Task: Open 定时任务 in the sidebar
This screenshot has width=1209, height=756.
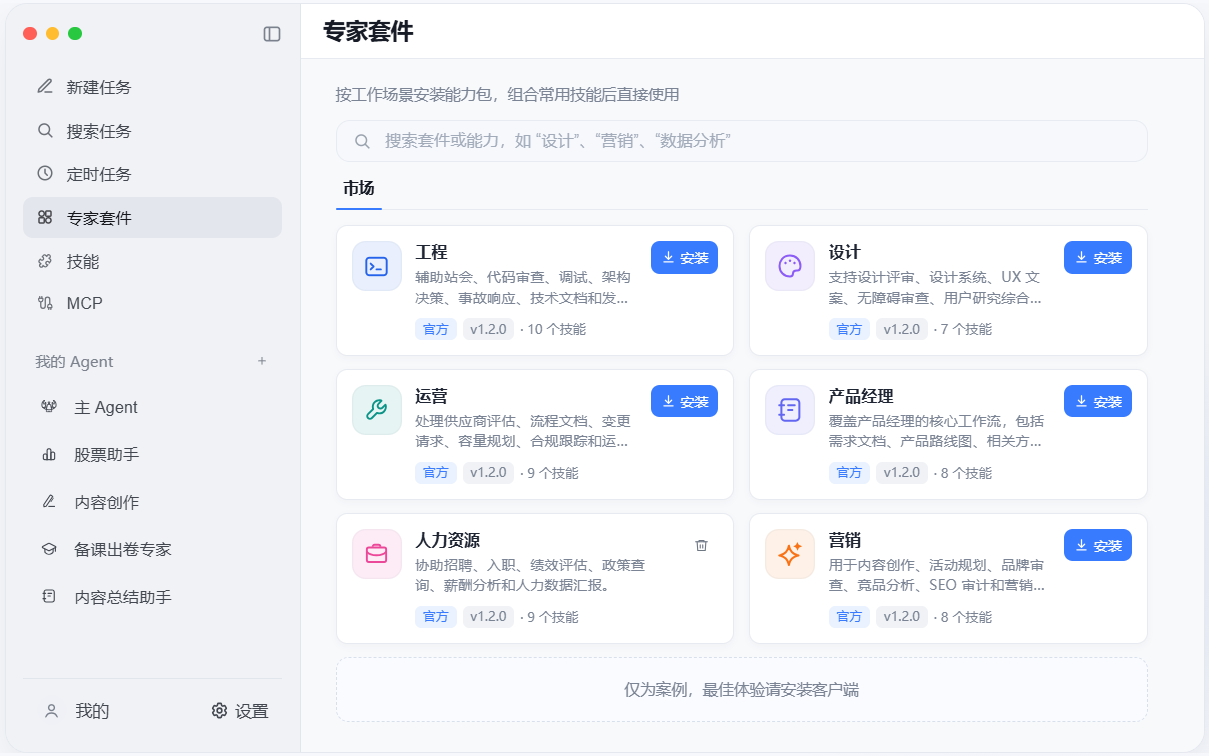Action: click(x=152, y=174)
